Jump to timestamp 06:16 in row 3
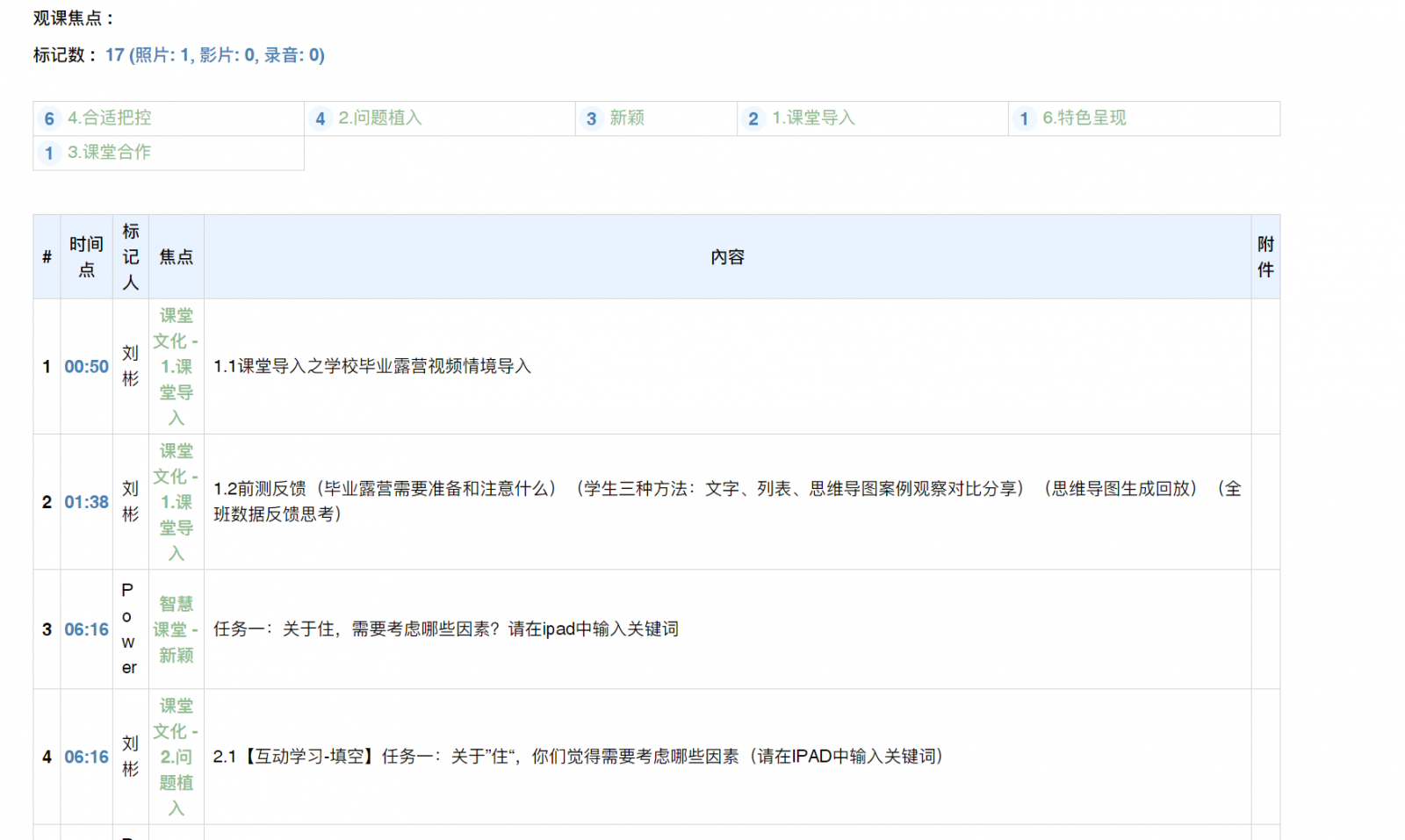Viewport: 1405px width, 840px height. pyautogui.click(x=86, y=629)
